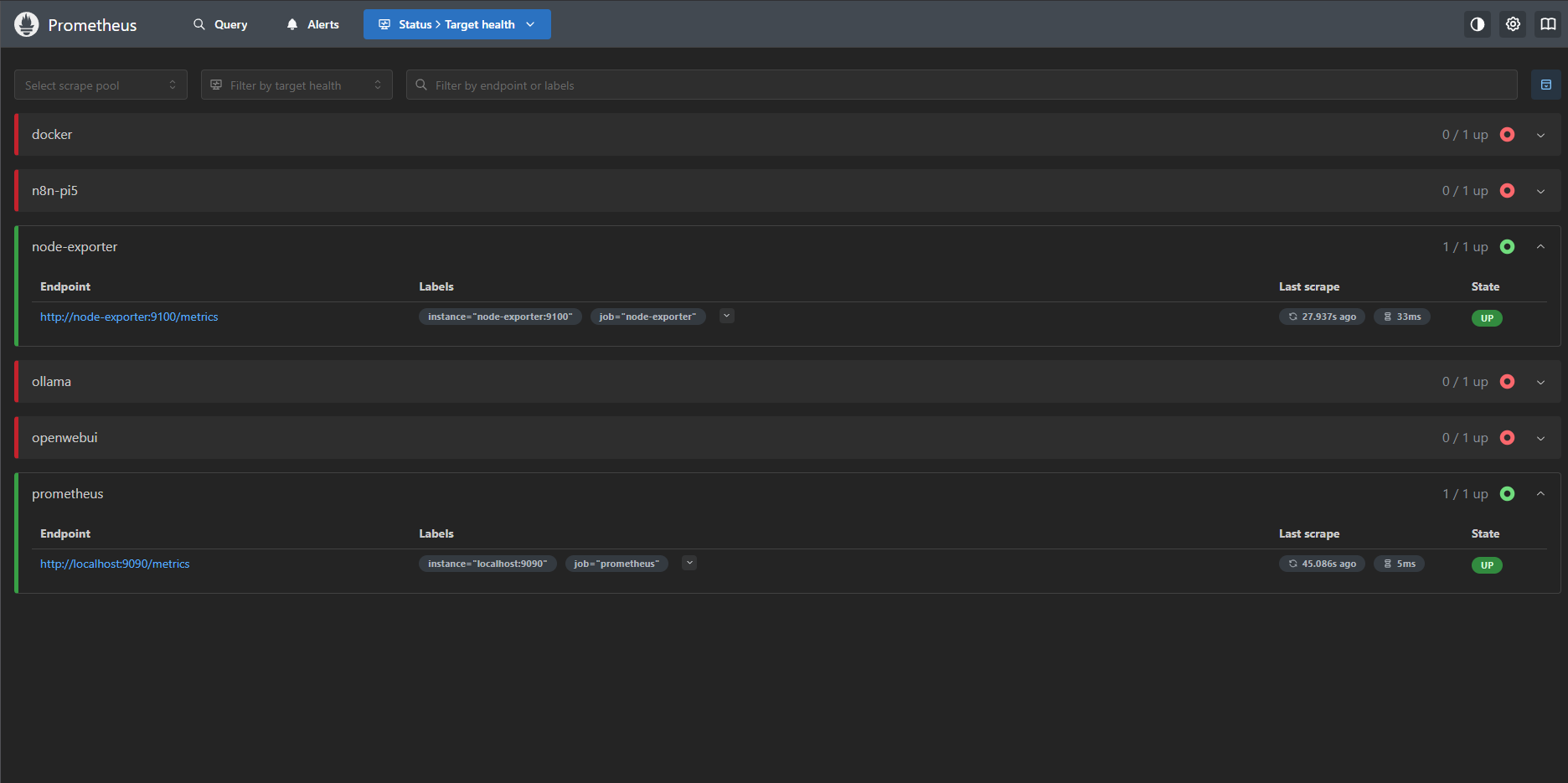The image size is (1568, 783).
Task: Click the "1 / 1 up" count for node-exporter
Action: click(1465, 247)
